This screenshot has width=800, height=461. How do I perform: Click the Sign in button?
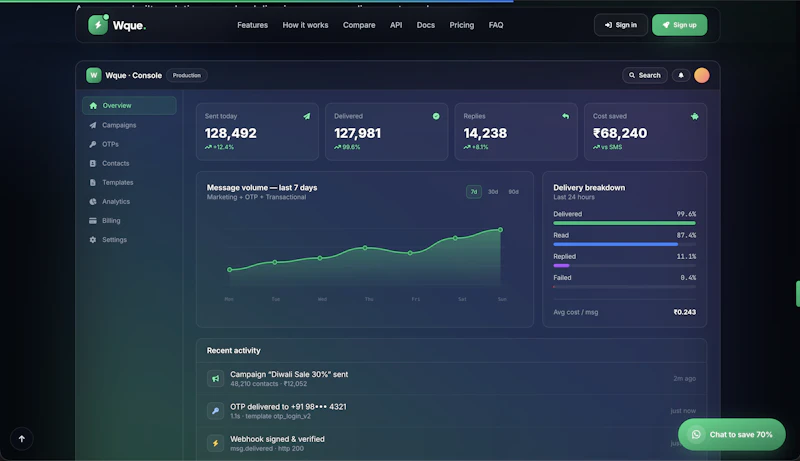[x=621, y=25]
